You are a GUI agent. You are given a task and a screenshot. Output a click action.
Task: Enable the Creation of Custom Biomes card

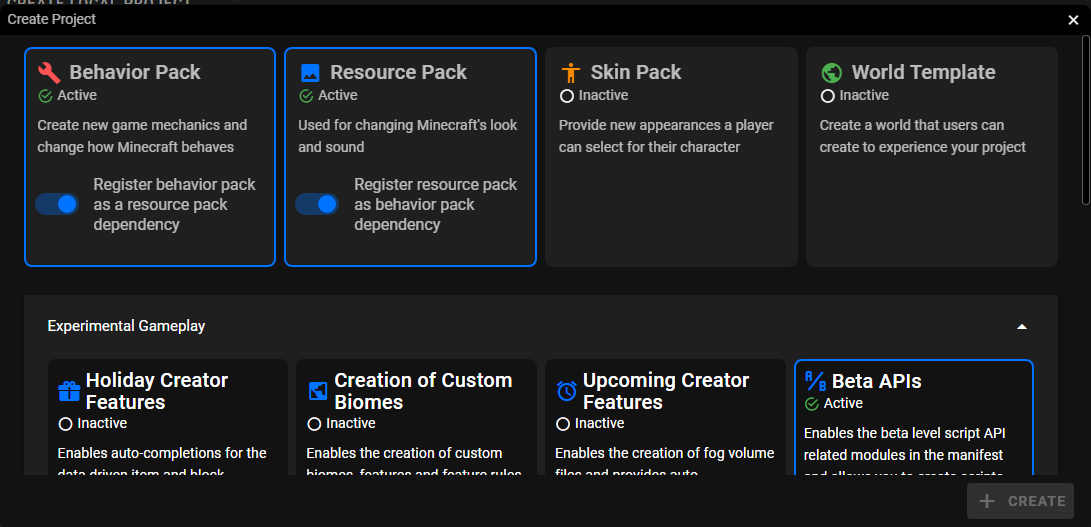416,420
